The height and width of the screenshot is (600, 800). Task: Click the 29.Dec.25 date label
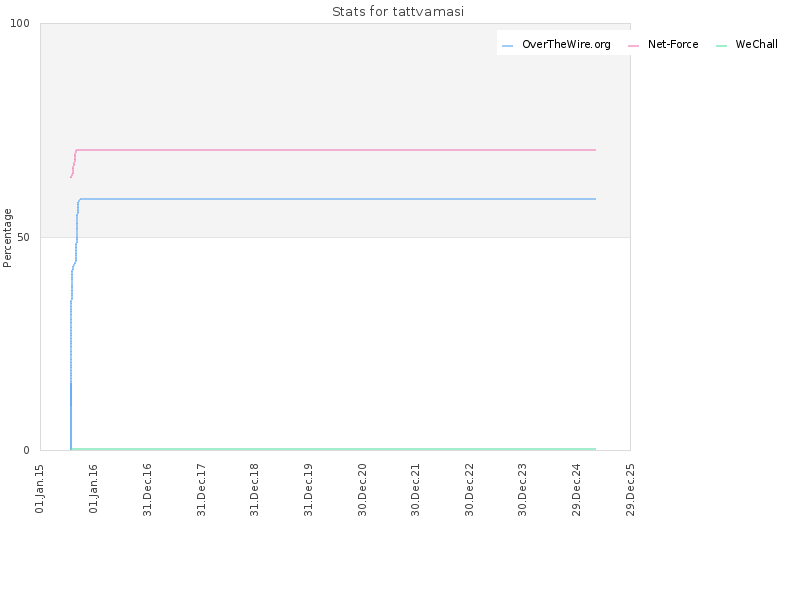point(630,490)
